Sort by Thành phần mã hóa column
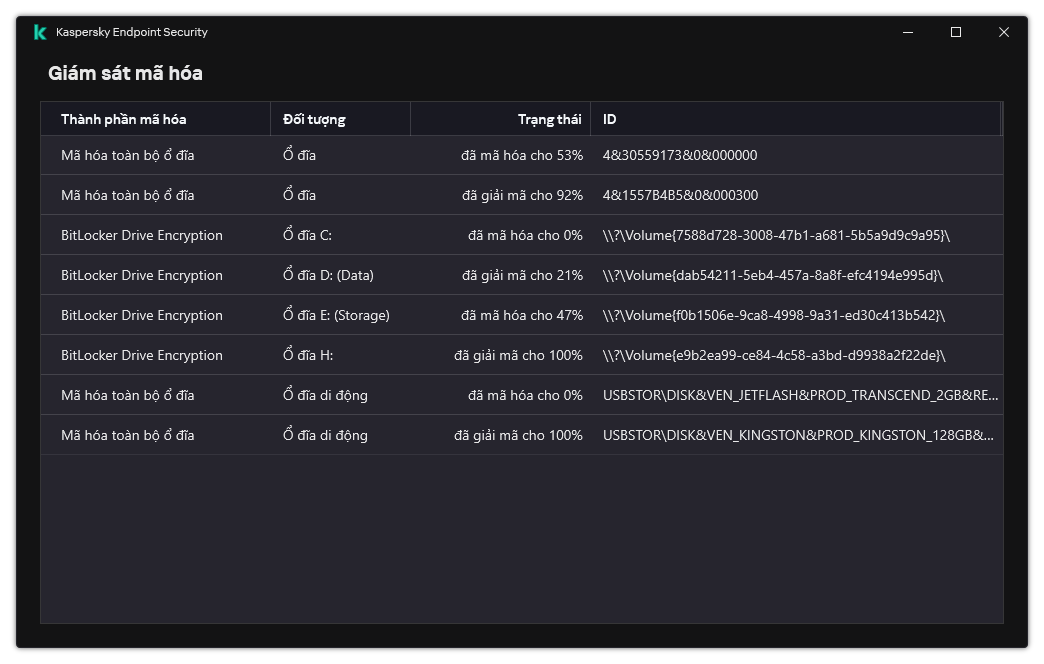Screen dimensions: 1044x664 pos(123,119)
